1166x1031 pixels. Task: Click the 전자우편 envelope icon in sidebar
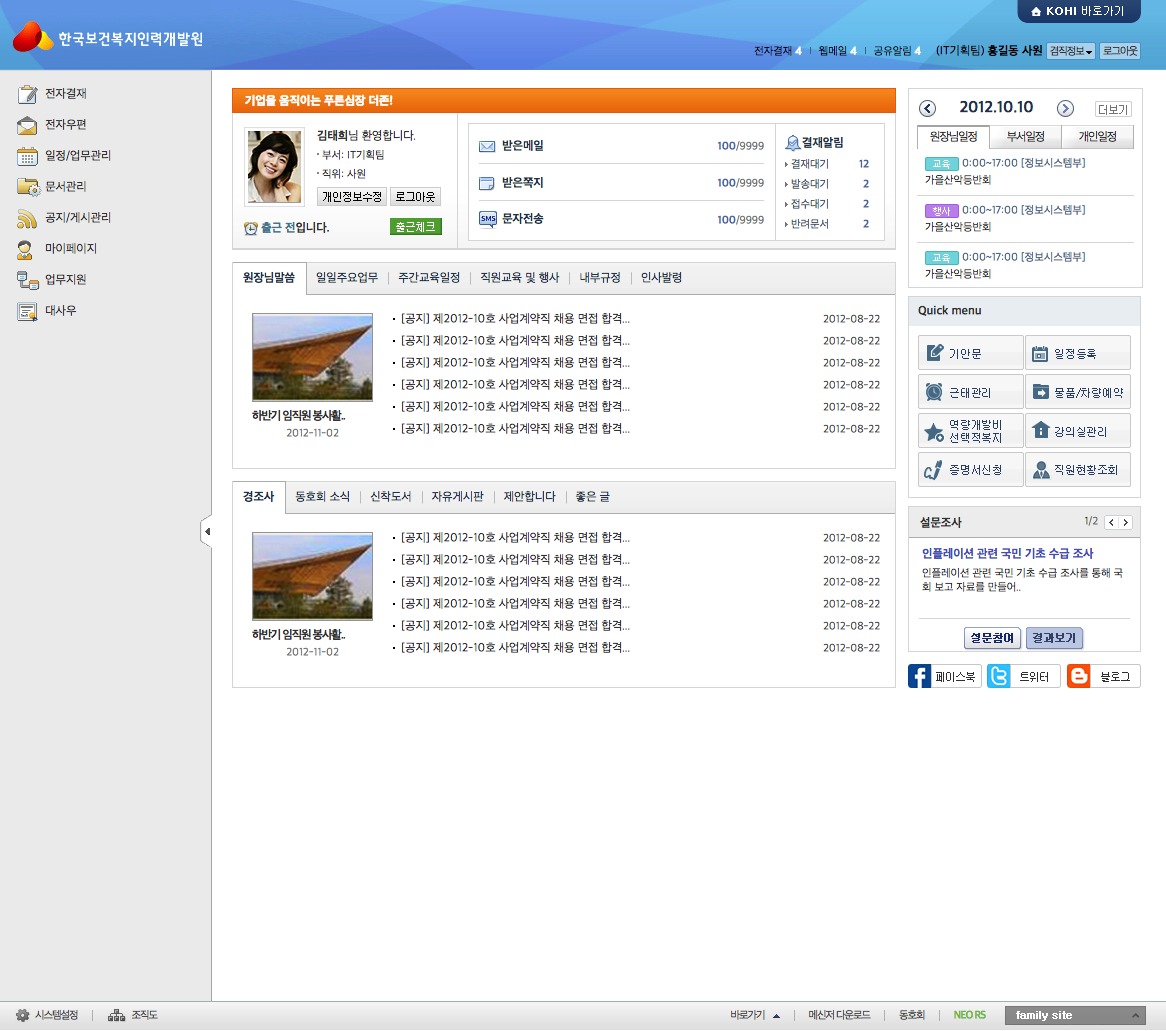27,125
